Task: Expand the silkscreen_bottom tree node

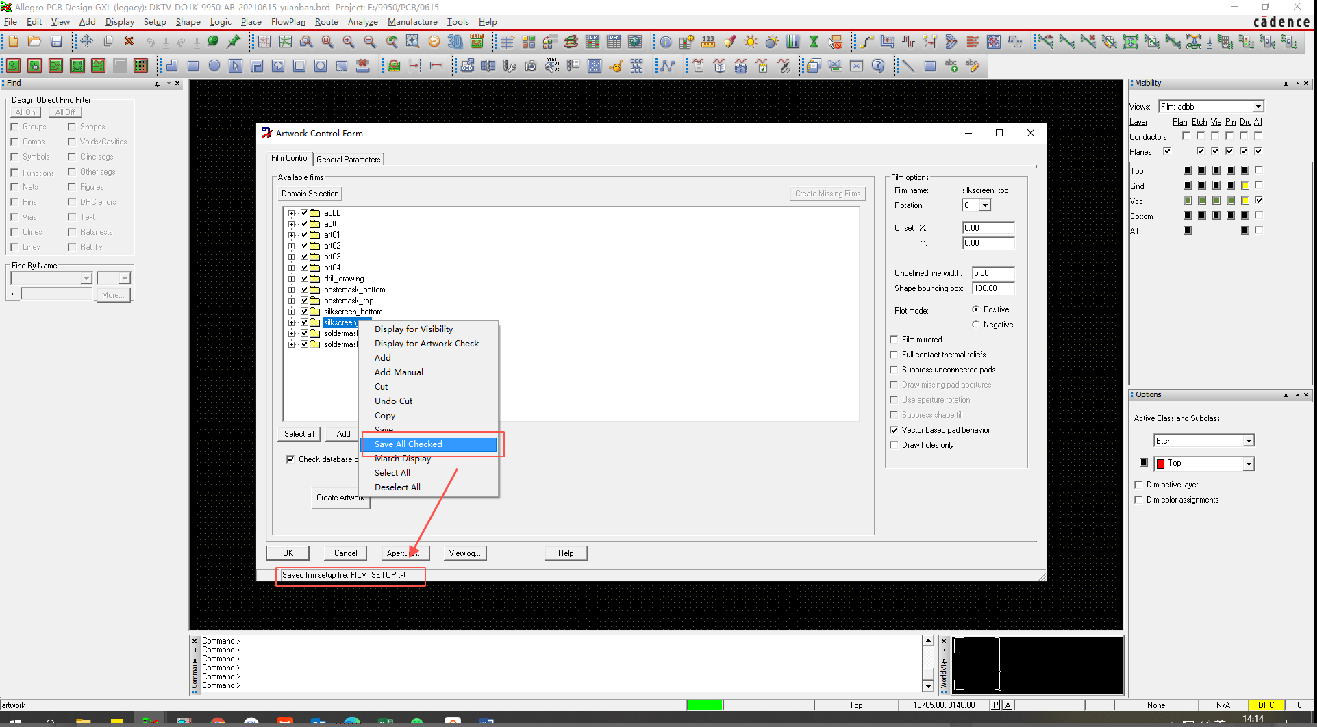Action: [291, 312]
